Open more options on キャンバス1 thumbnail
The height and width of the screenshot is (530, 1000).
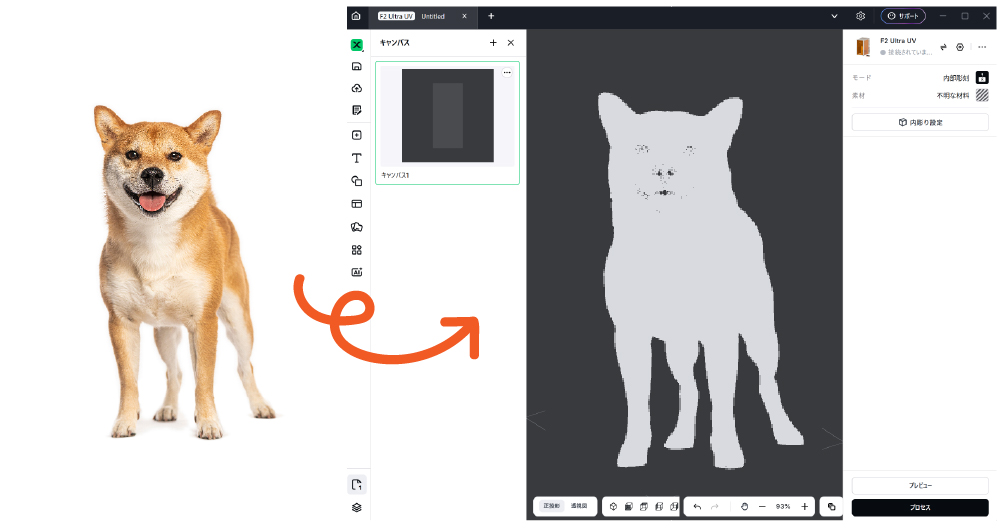coord(507,73)
